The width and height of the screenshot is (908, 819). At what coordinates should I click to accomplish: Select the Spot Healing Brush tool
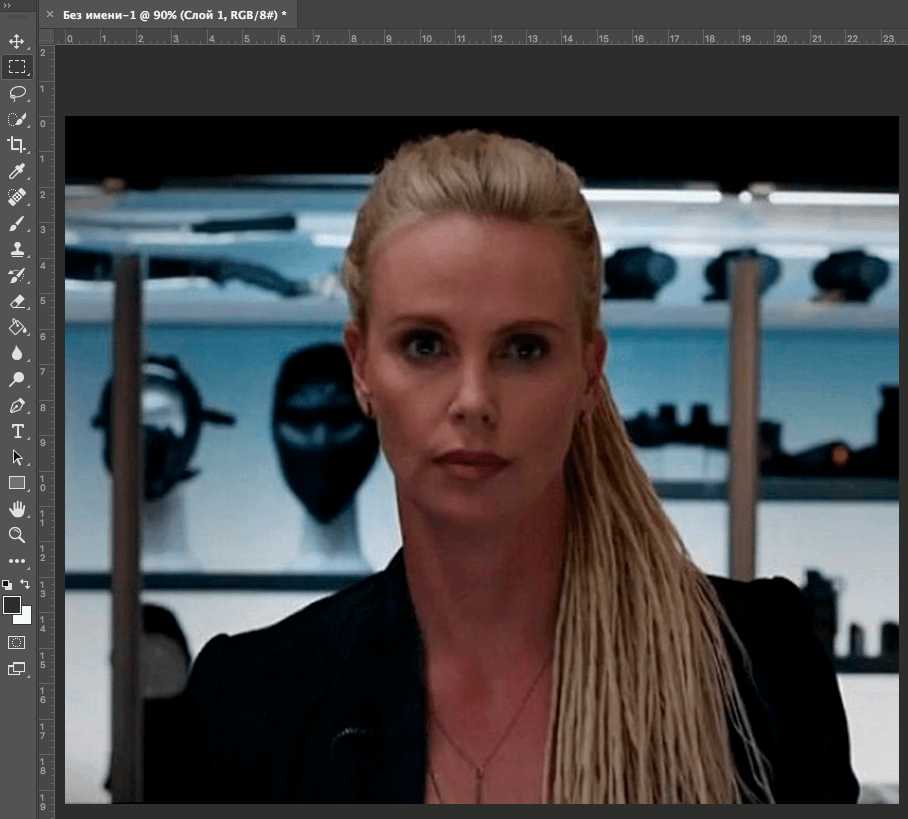coord(17,198)
